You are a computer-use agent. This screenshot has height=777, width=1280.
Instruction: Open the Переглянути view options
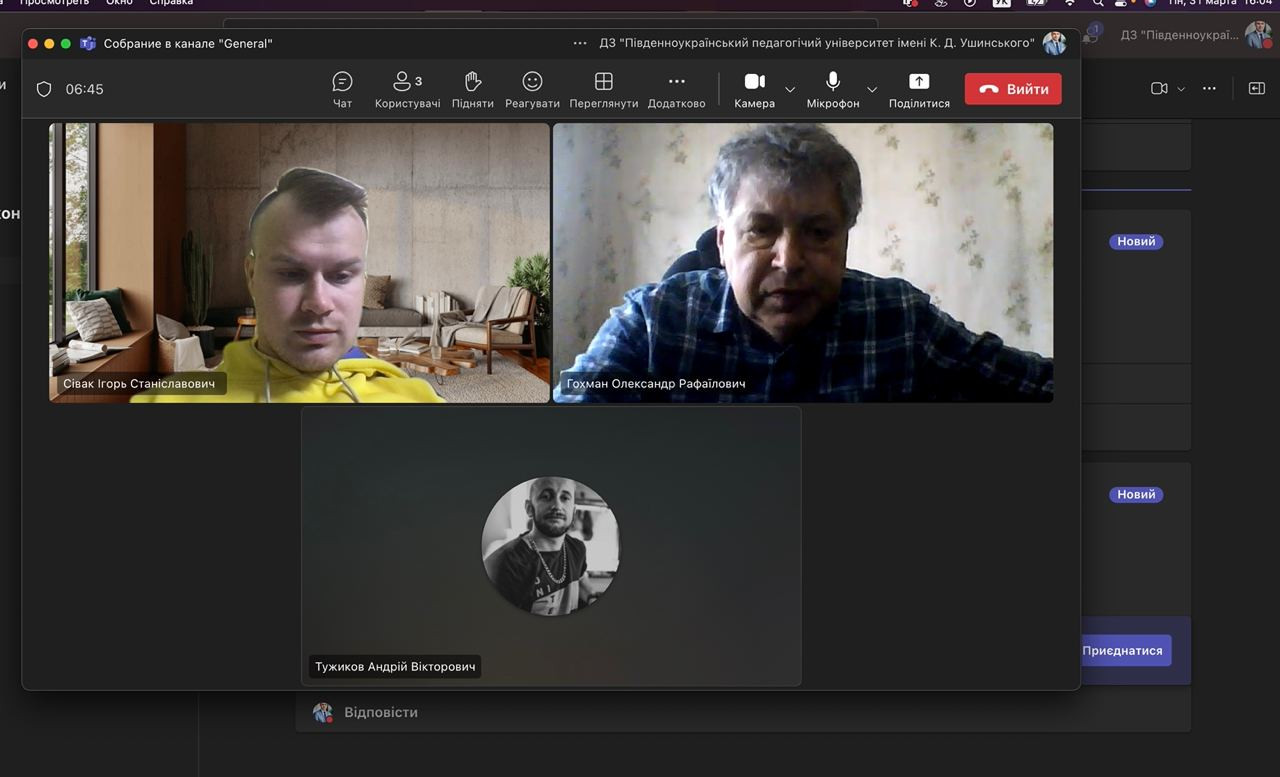[603, 89]
